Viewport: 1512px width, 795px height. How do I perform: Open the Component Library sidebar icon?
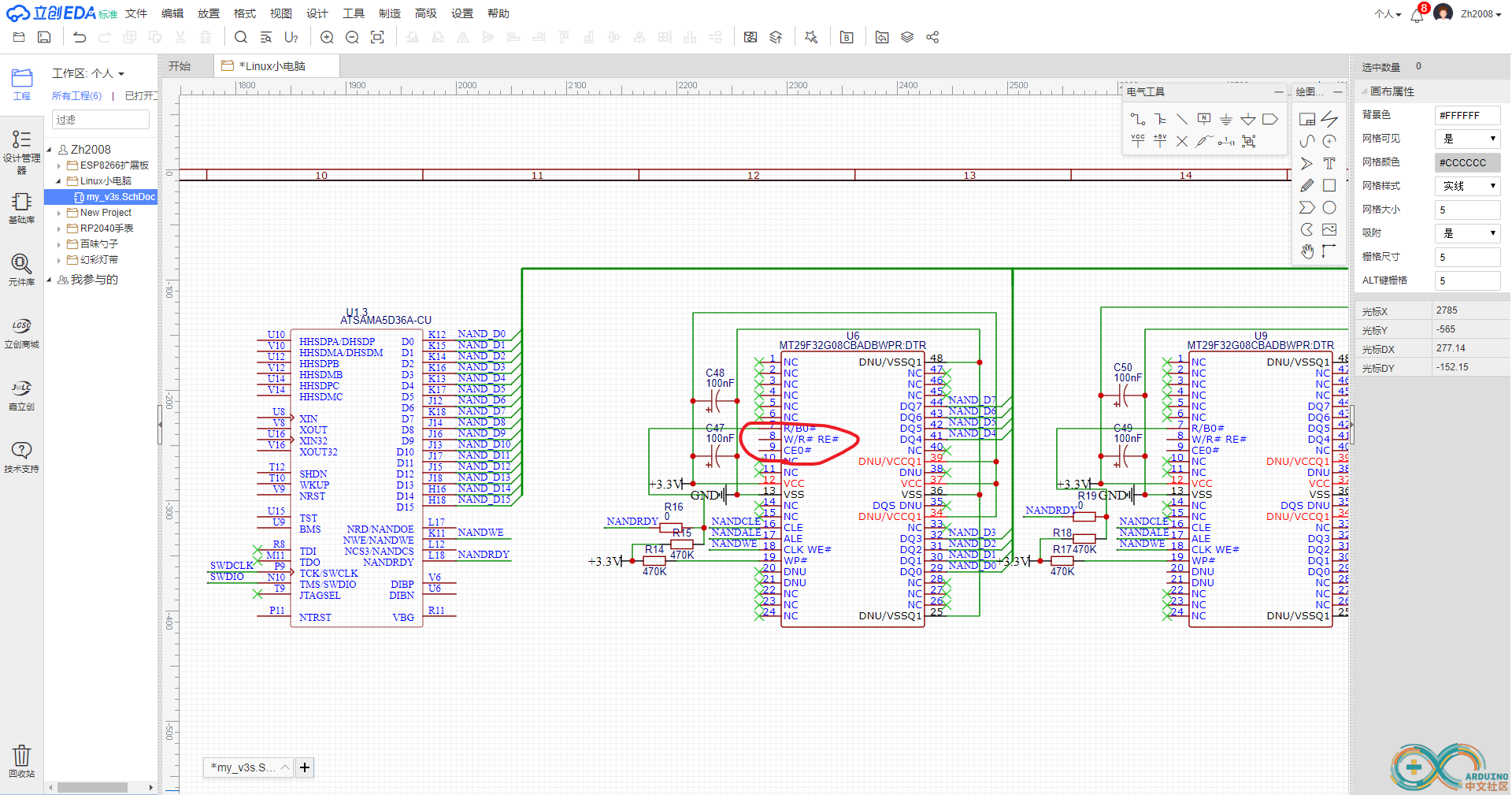[21, 270]
